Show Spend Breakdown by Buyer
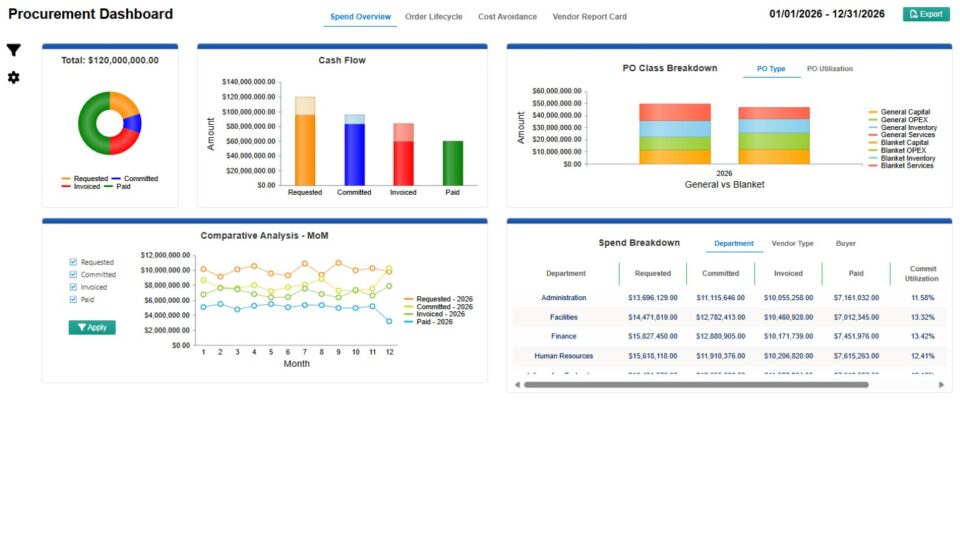 (845, 243)
